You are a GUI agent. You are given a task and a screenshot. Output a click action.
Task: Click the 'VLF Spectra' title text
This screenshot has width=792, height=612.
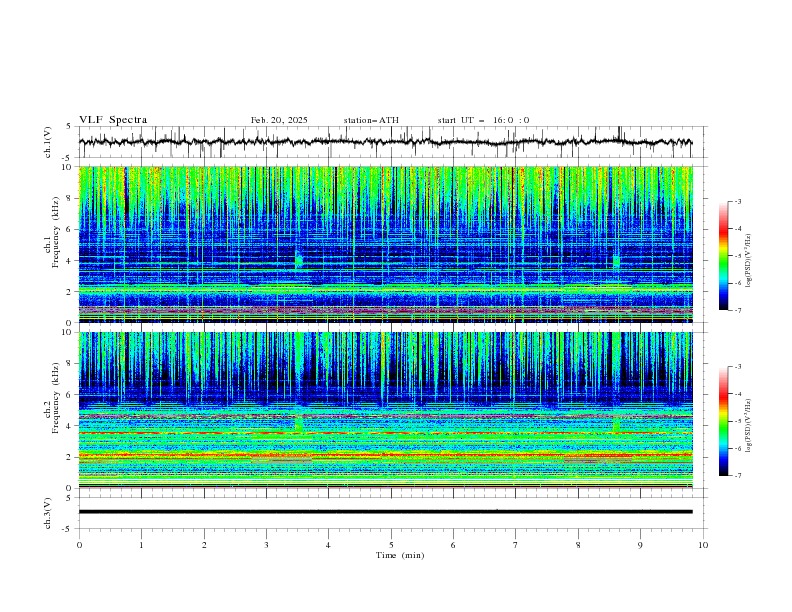[113, 120]
